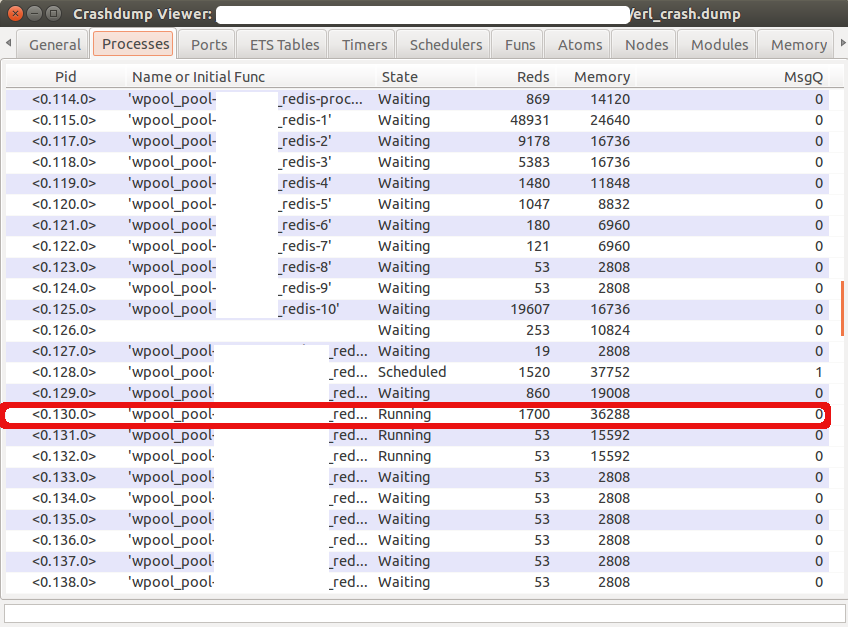Image resolution: width=848 pixels, height=627 pixels.
Task: Sort by the State column header
Action: point(399,77)
